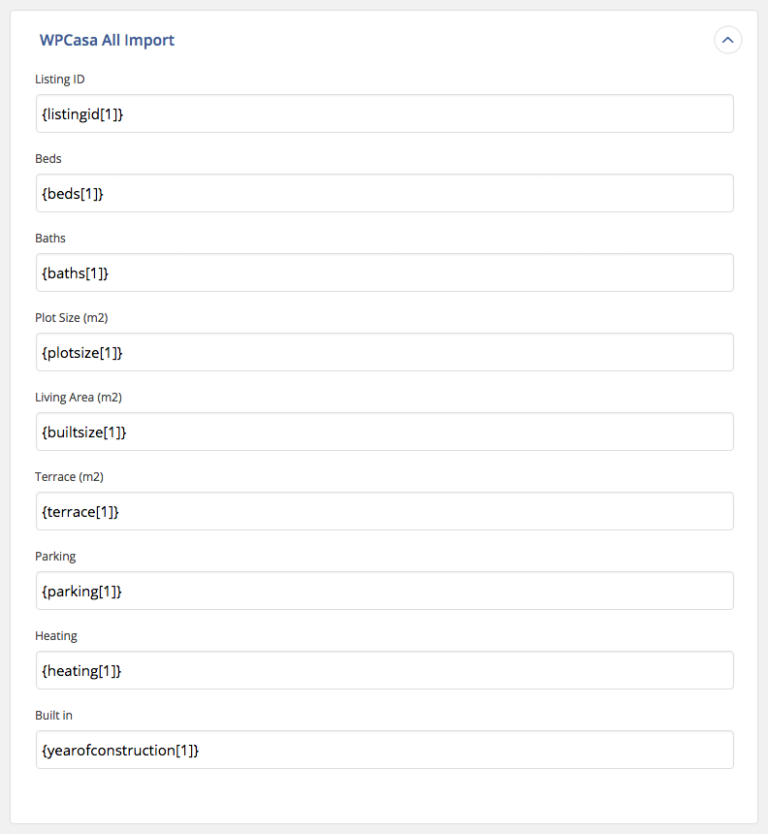
Task: Select the {plotsize[1]} value field
Action: (384, 352)
